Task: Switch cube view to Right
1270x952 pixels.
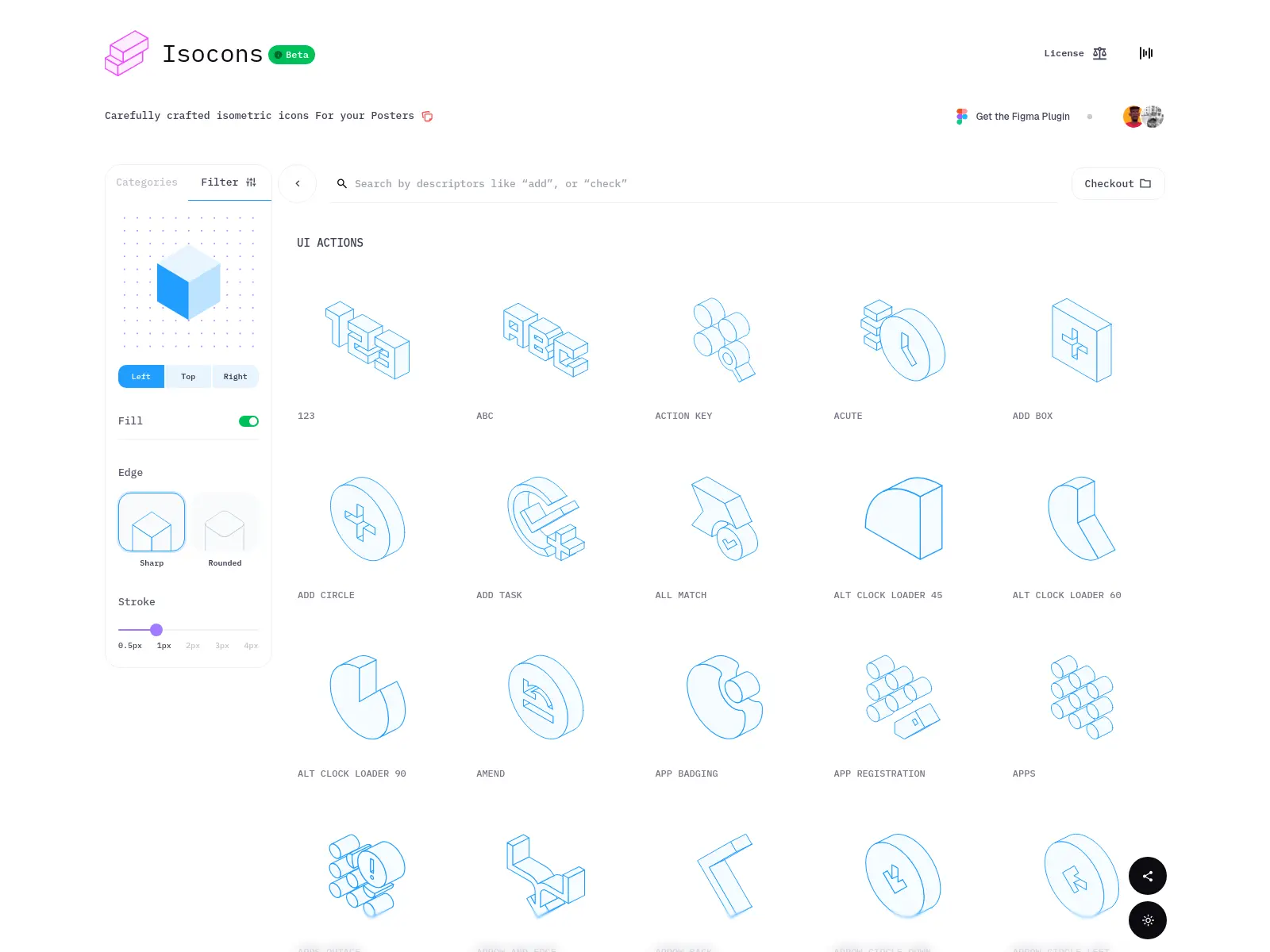Action: pos(235,377)
